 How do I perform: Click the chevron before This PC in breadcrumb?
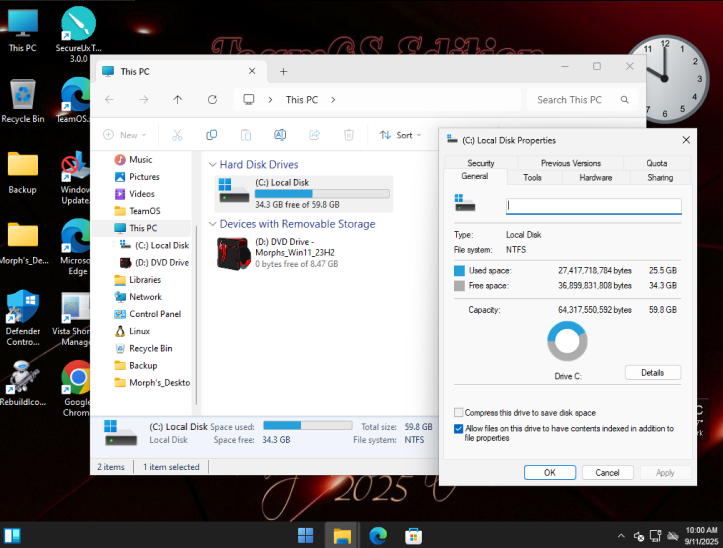click(x=270, y=100)
